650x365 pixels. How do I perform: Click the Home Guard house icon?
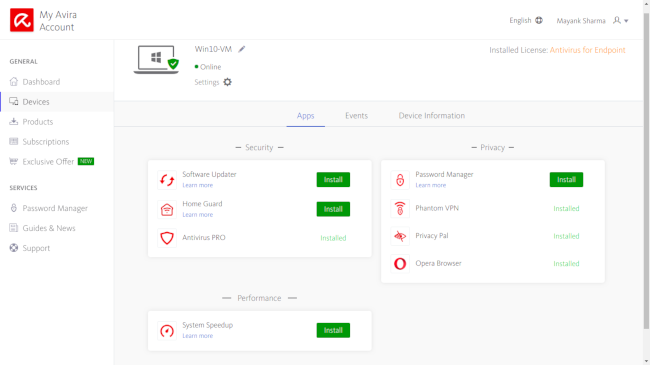pos(167,209)
